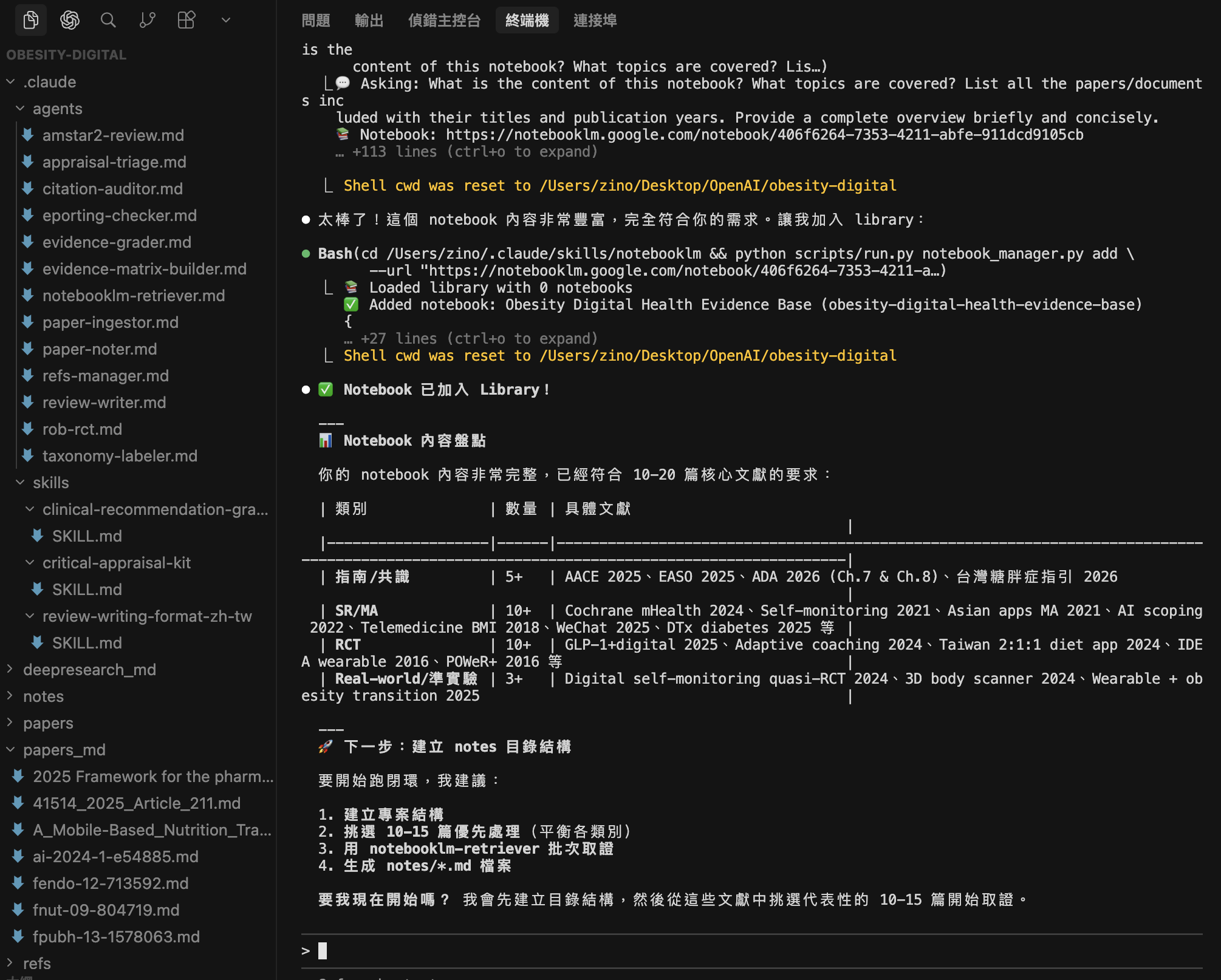Switch to the 輸出 panel tab
1221x980 pixels.
369,21
